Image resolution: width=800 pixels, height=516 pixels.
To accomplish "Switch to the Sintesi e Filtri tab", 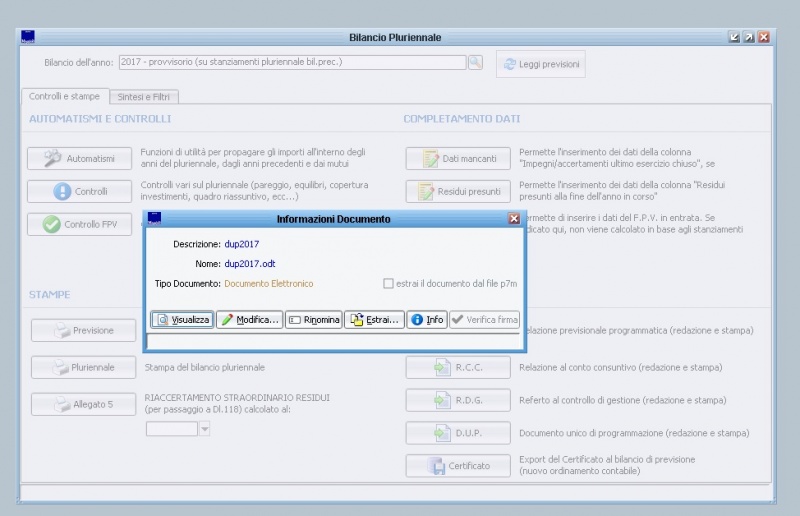I will click(x=143, y=96).
